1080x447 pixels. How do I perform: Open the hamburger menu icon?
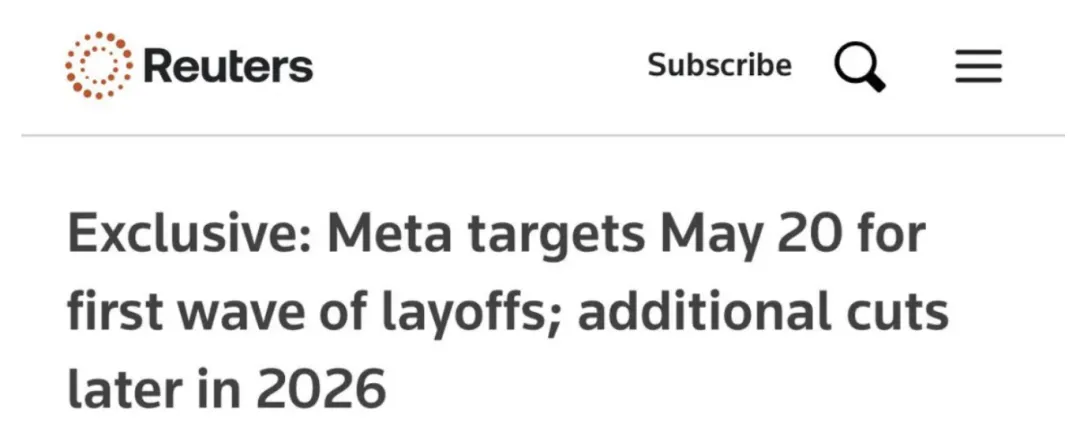[977, 67]
